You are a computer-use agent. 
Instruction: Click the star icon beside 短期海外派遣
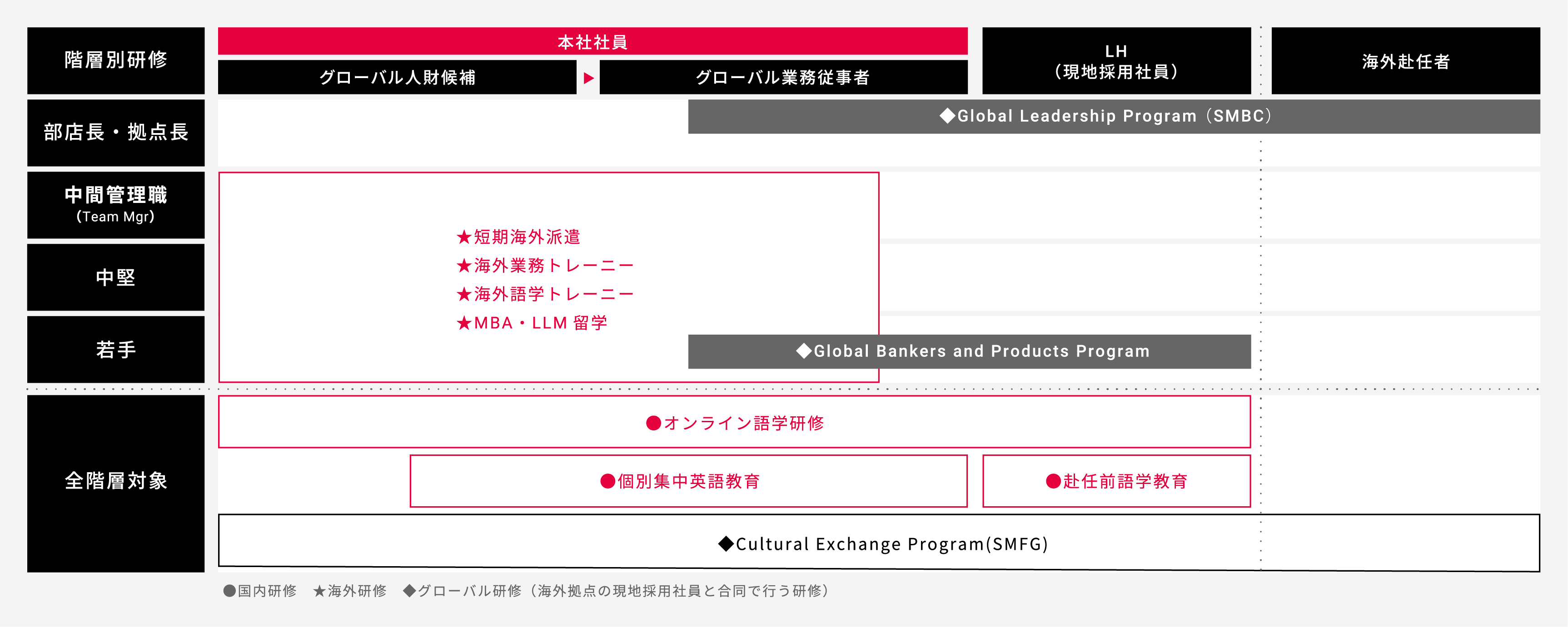(464, 237)
